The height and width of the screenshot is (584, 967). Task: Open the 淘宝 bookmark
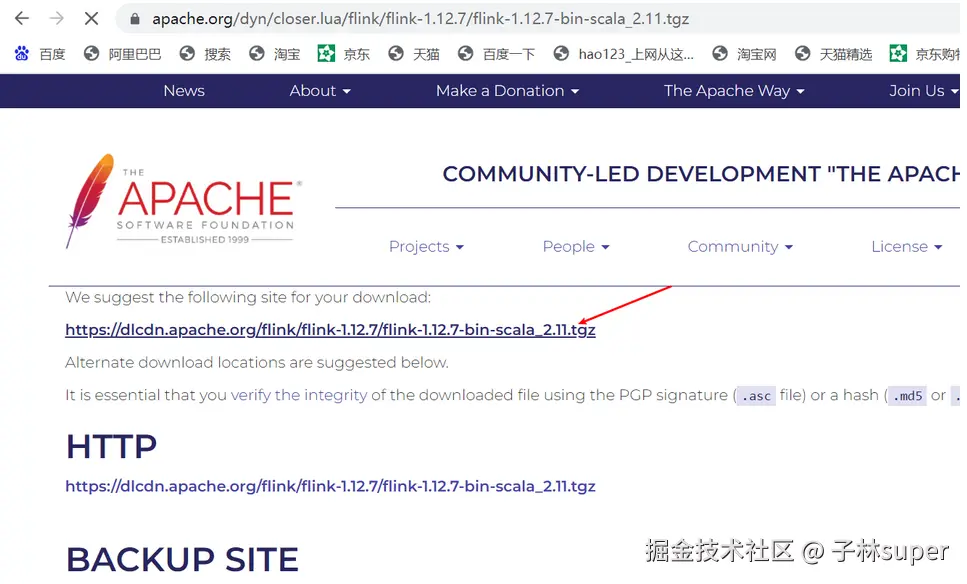(274, 54)
